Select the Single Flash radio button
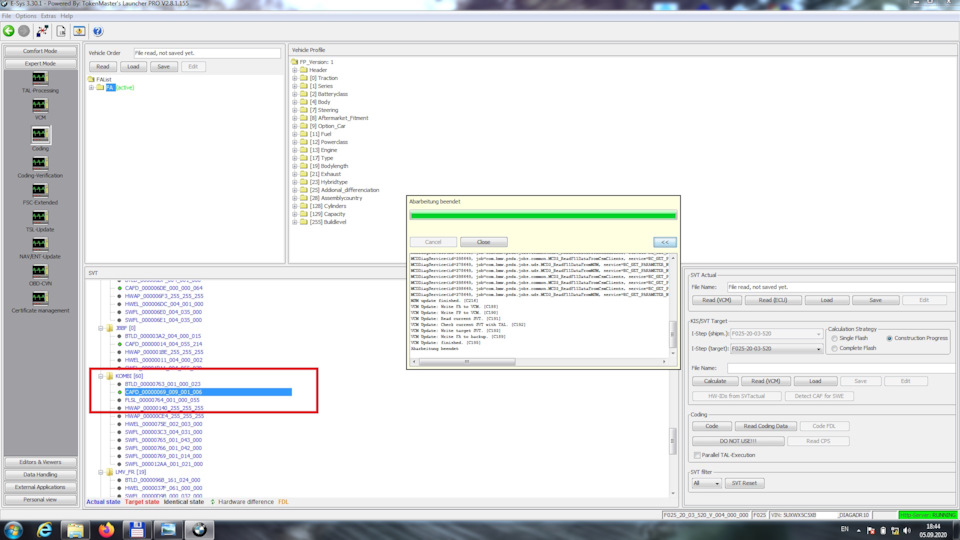 coord(834,339)
